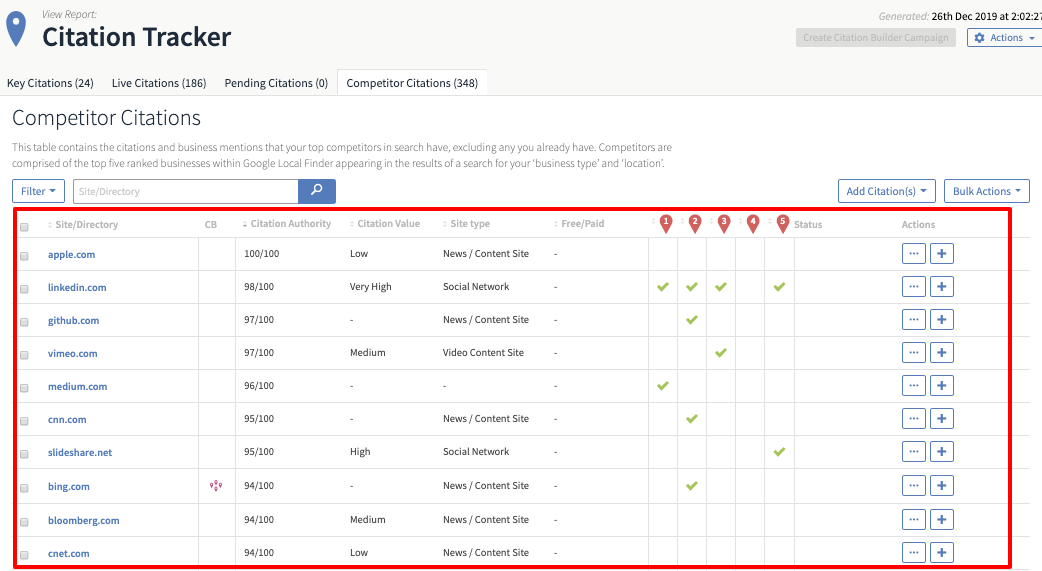This screenshot has width=1042, height=571.
Task: Open more options for cnn.com row
Action: (x=914, y=419)
